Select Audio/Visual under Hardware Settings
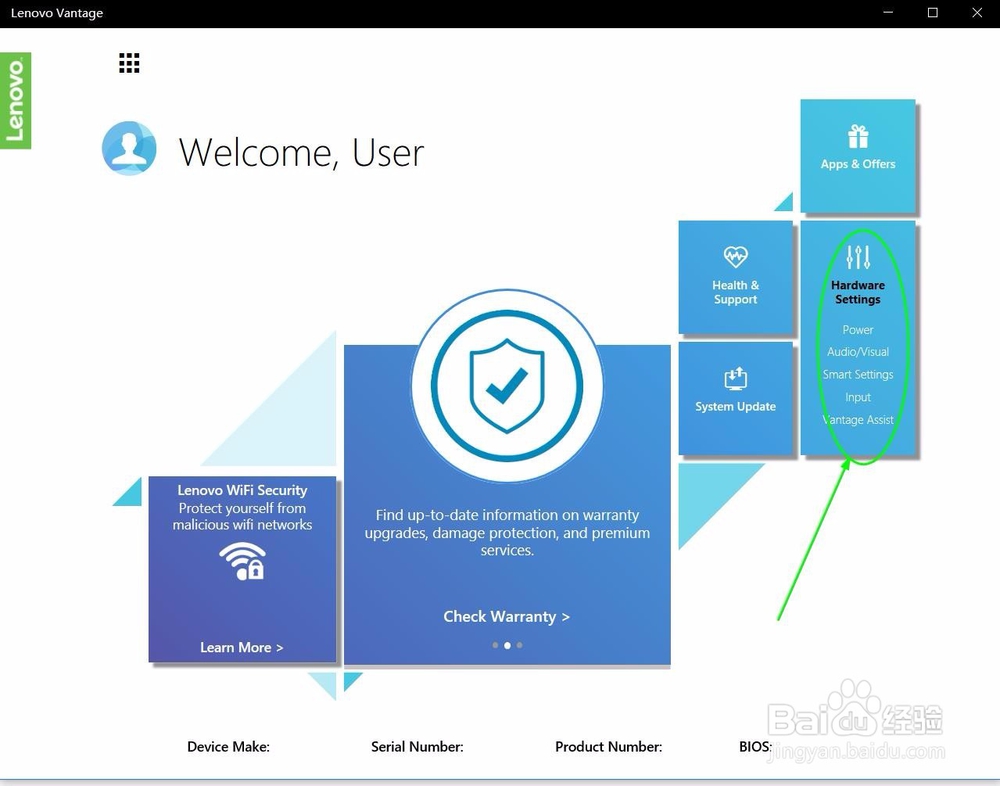This screenshot has height=786, width=1000. [x=858, y=352]
